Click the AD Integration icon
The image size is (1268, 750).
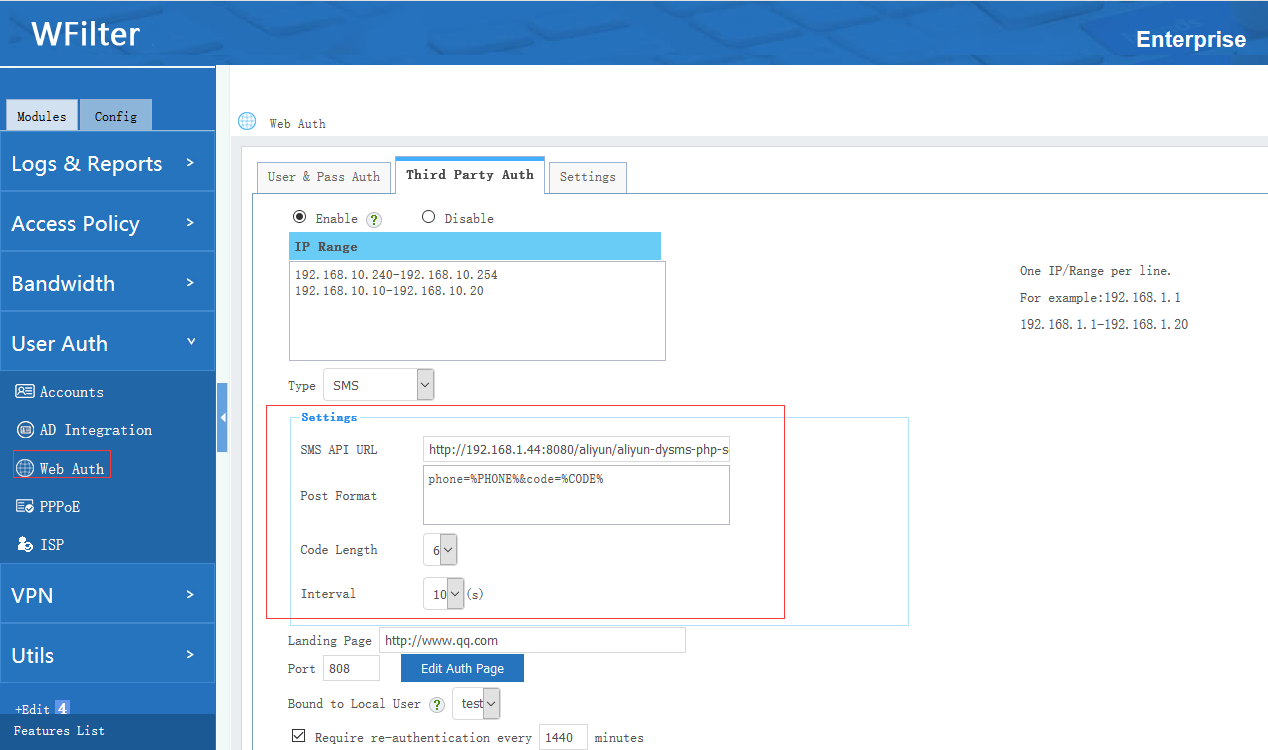pyautogui.click(x=25, y=430)
